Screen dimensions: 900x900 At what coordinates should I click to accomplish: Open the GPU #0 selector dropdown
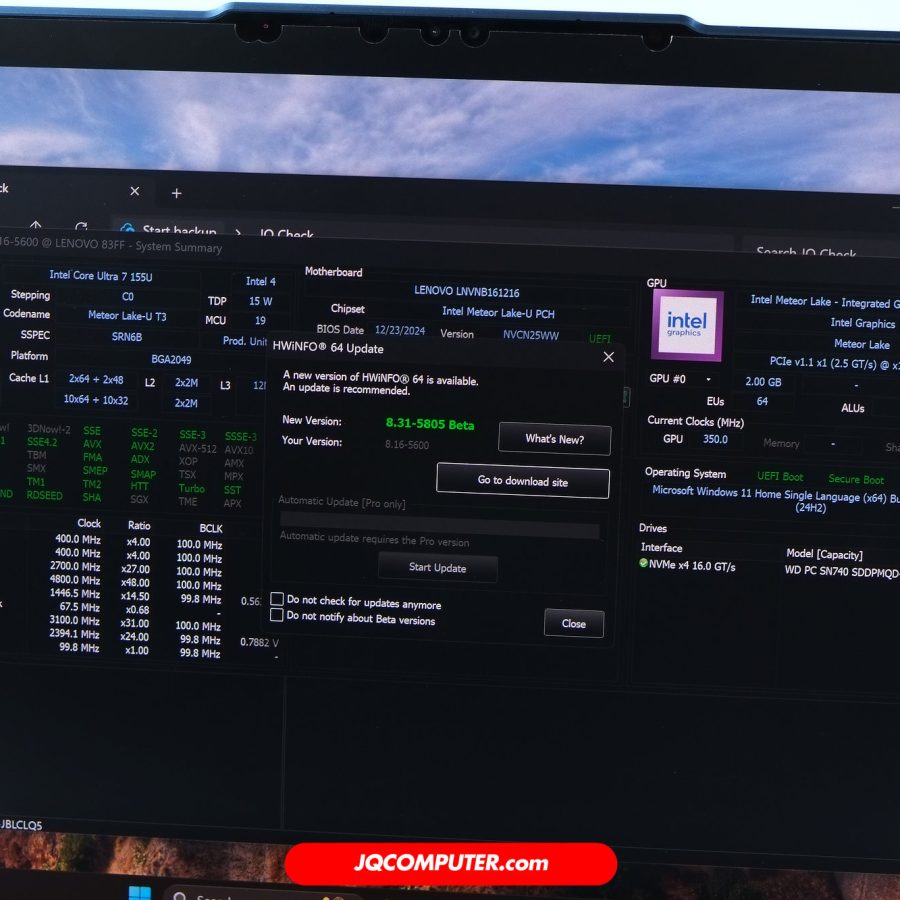coord(708,379)
